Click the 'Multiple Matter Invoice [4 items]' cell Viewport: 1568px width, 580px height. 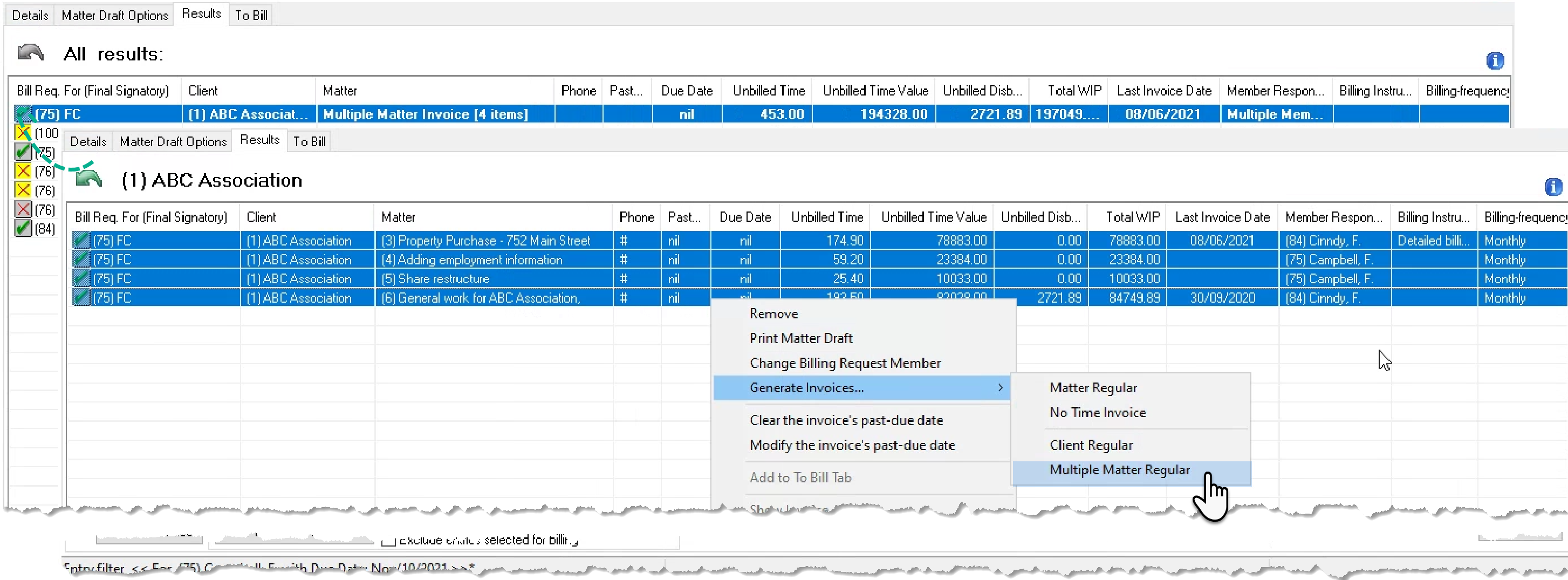[x=435, y=114]
